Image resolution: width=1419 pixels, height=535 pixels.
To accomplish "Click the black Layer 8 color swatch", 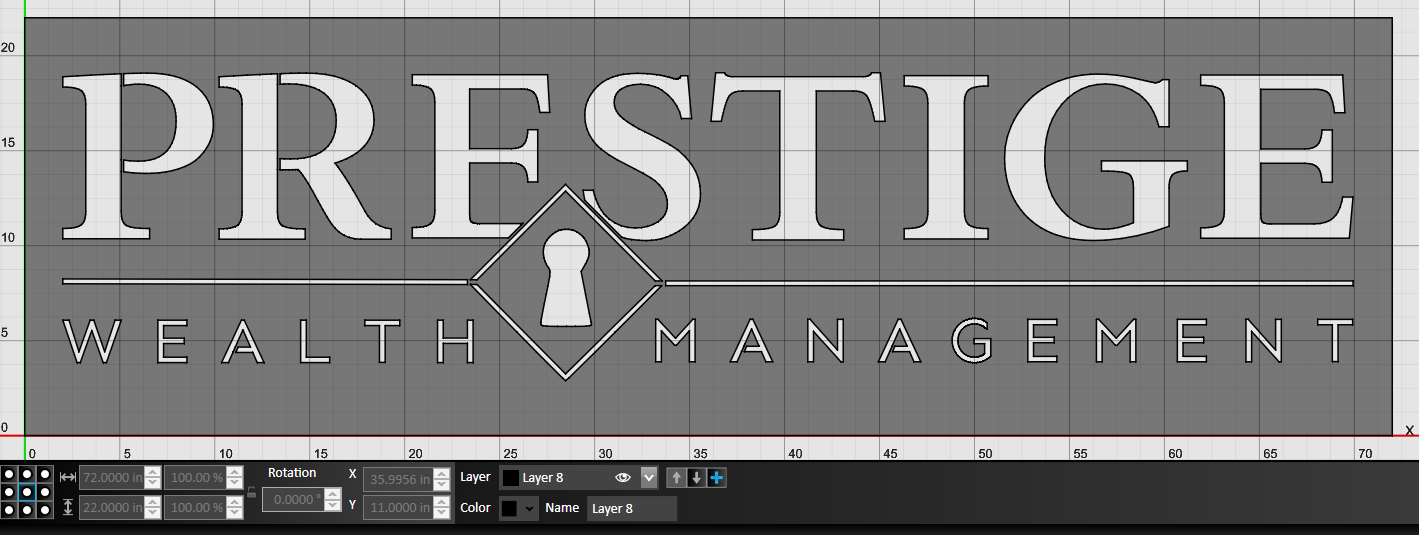I will click(x=510, y=478).
